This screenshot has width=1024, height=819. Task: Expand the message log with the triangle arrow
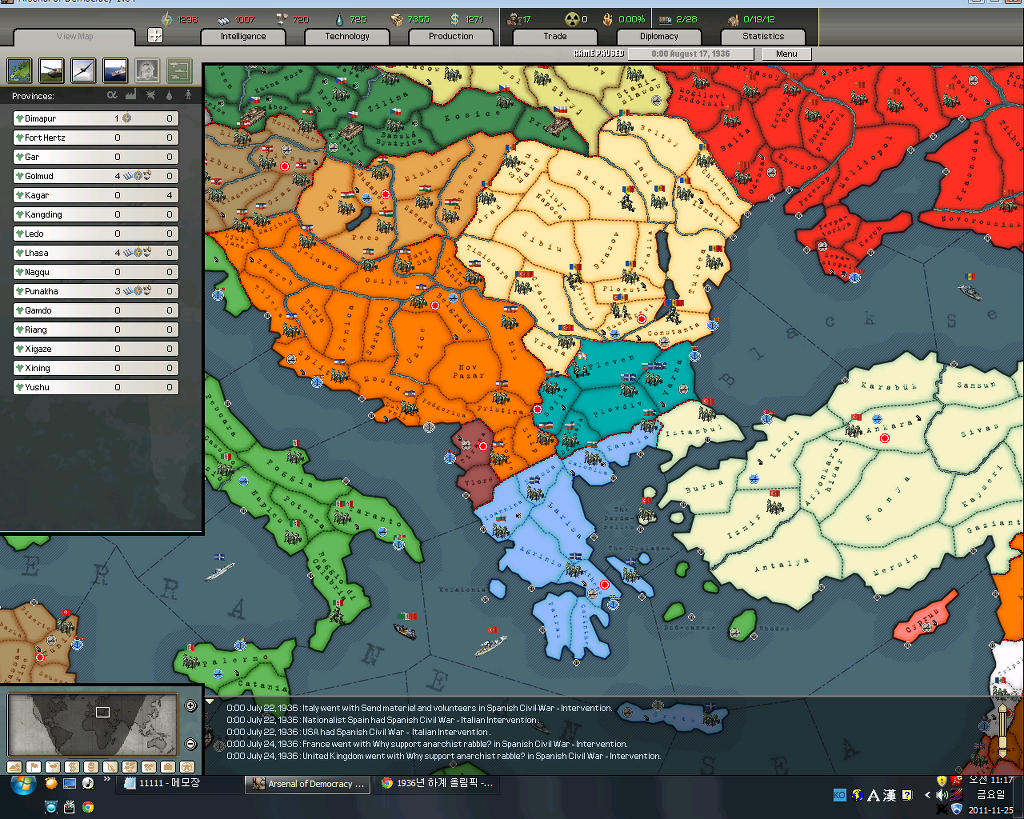(x=210, y=702)
